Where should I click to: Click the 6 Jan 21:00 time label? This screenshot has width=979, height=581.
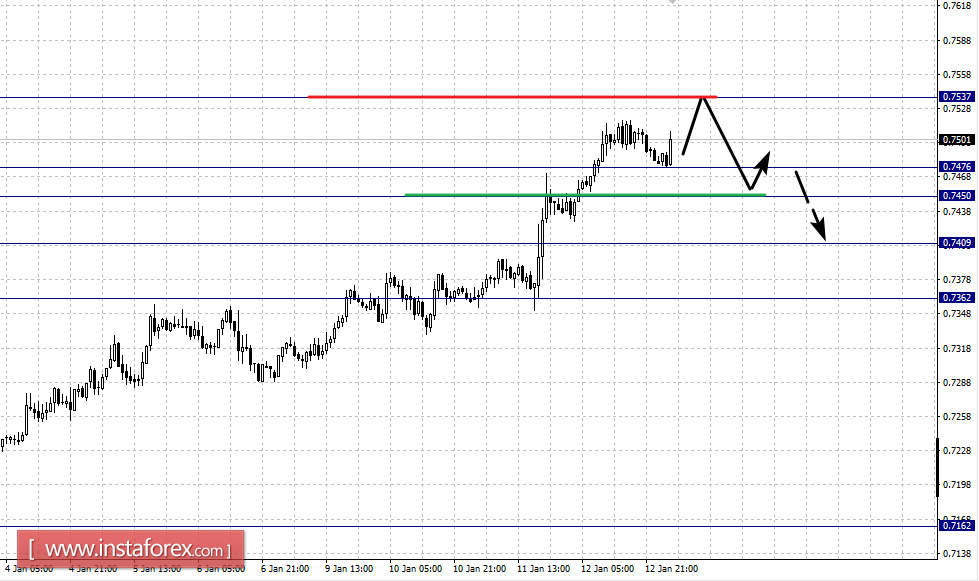[285, 569]
